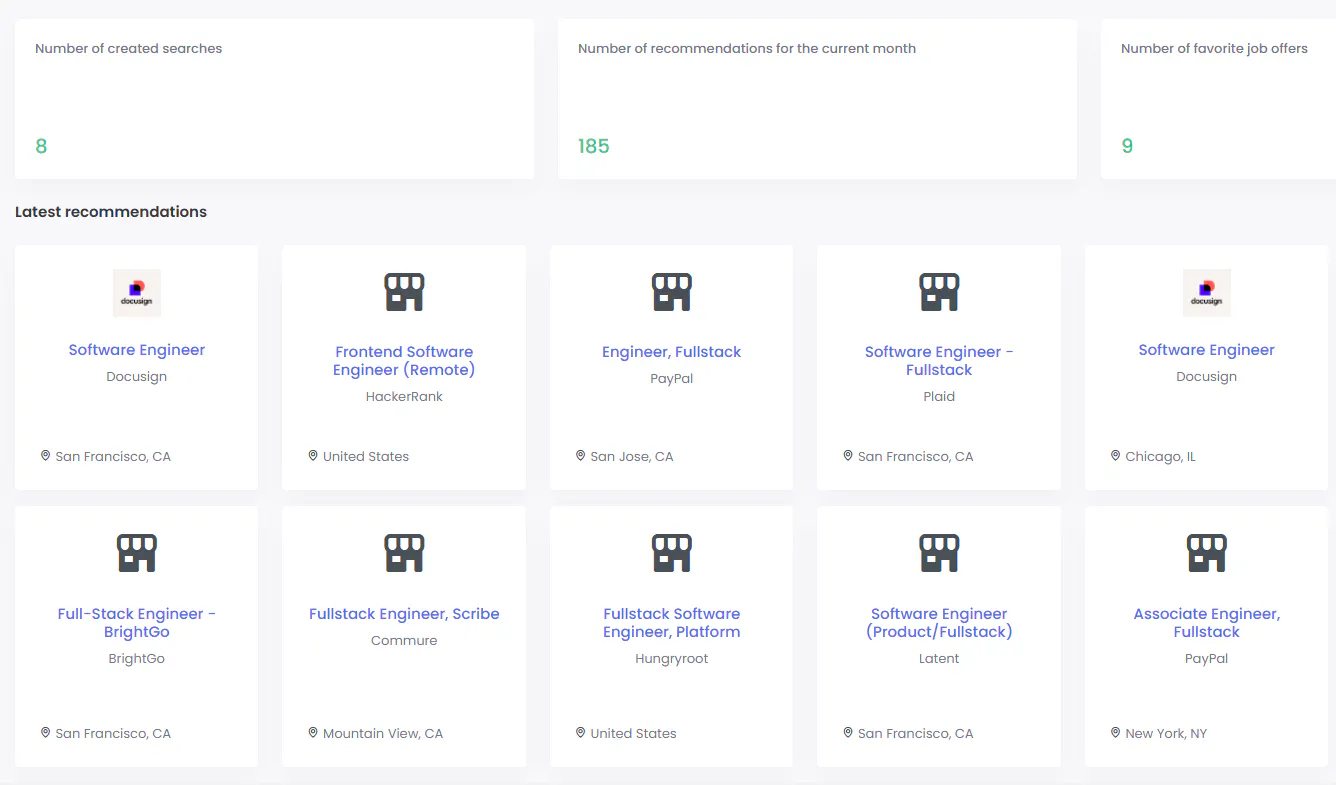This screenshot has width=1336, height=785.
Task: Click the "New York, NY" location text
Action: (1166, 734)
